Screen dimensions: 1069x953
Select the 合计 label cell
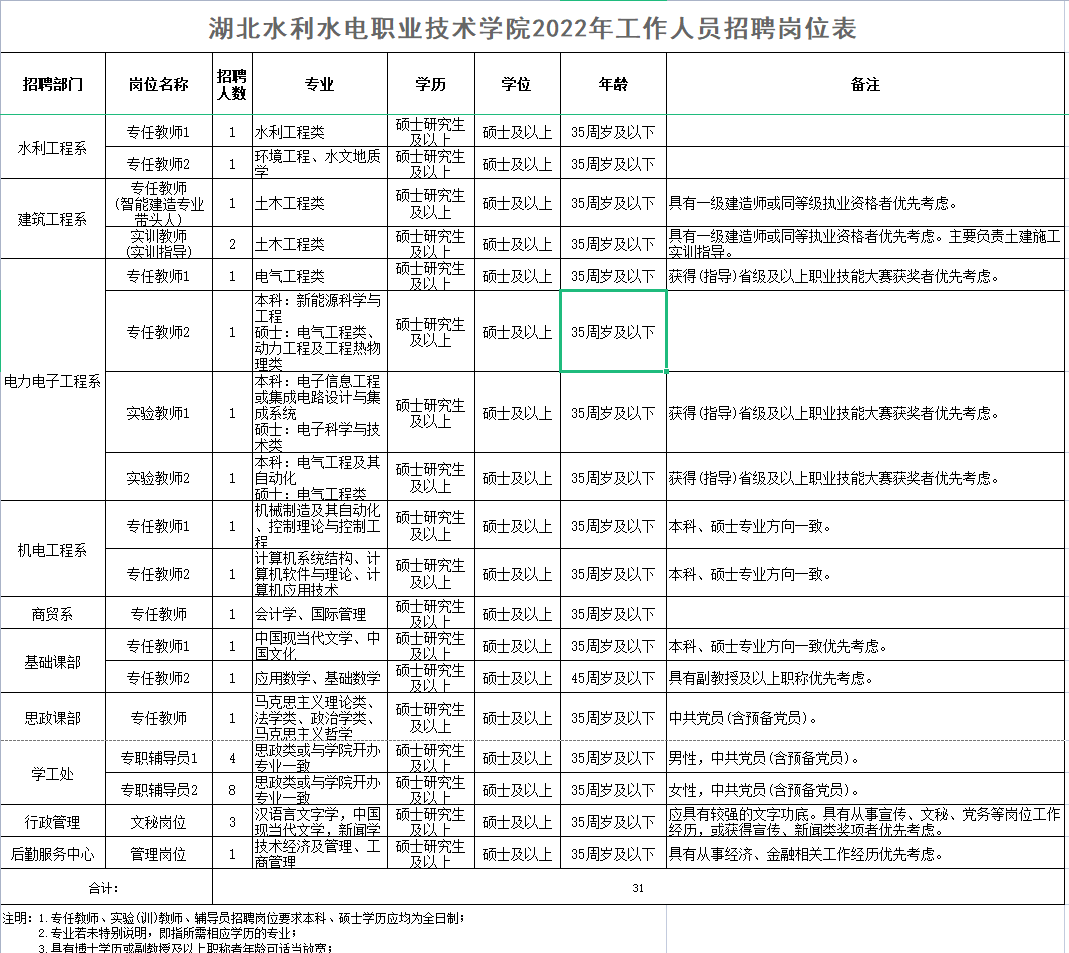pos(105,887)
